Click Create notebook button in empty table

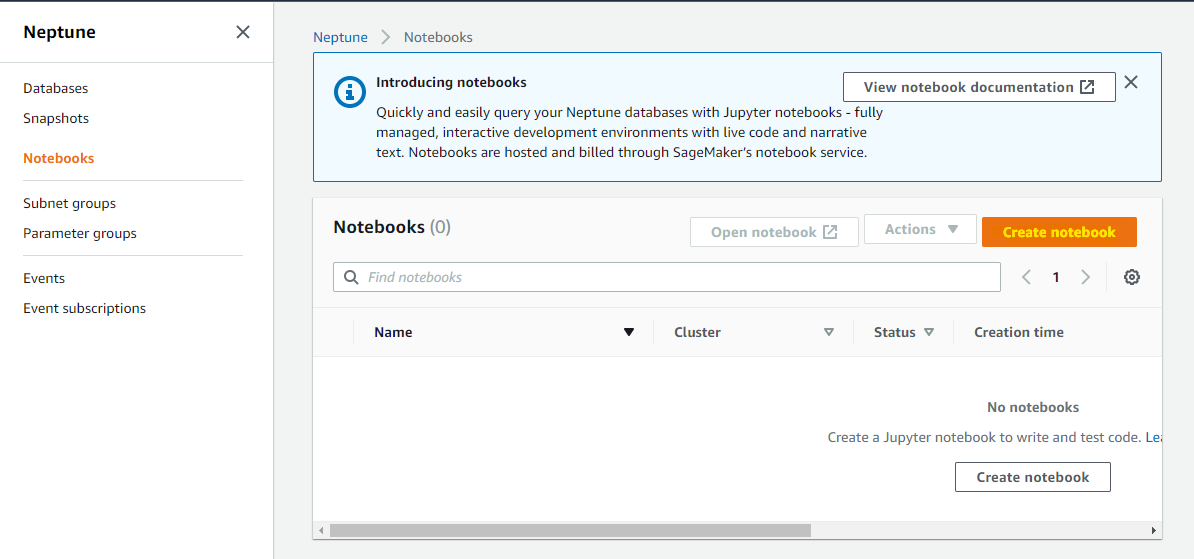click(1033, 478)
